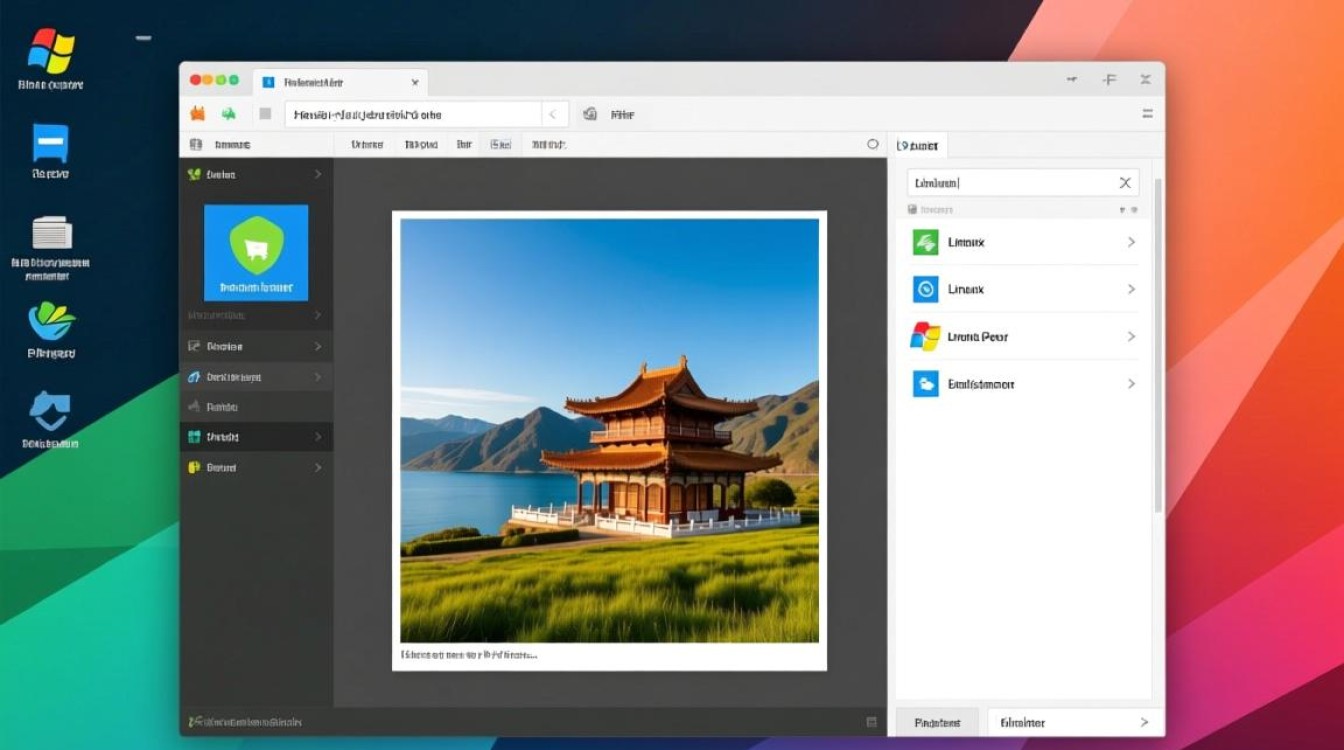Click the bottom-left button in the right panel footer
The image size is (1344, 750).
(937, 722)
